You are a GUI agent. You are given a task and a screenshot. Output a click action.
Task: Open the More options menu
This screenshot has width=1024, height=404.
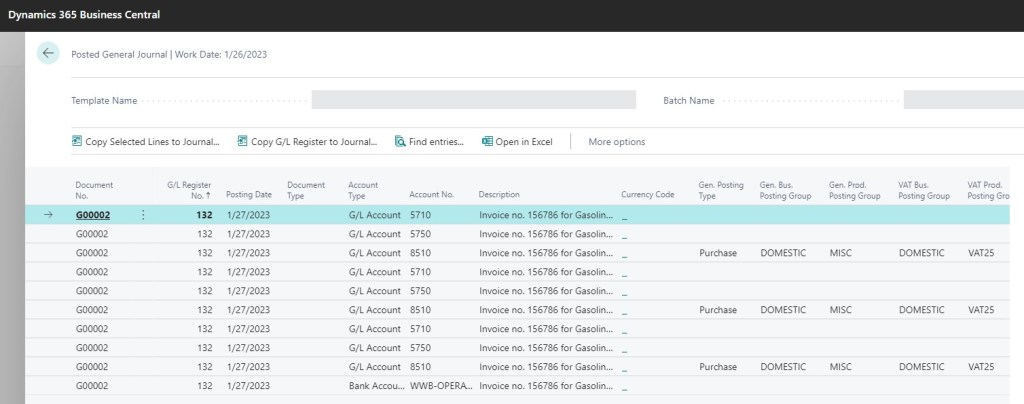tap(616, 142)
